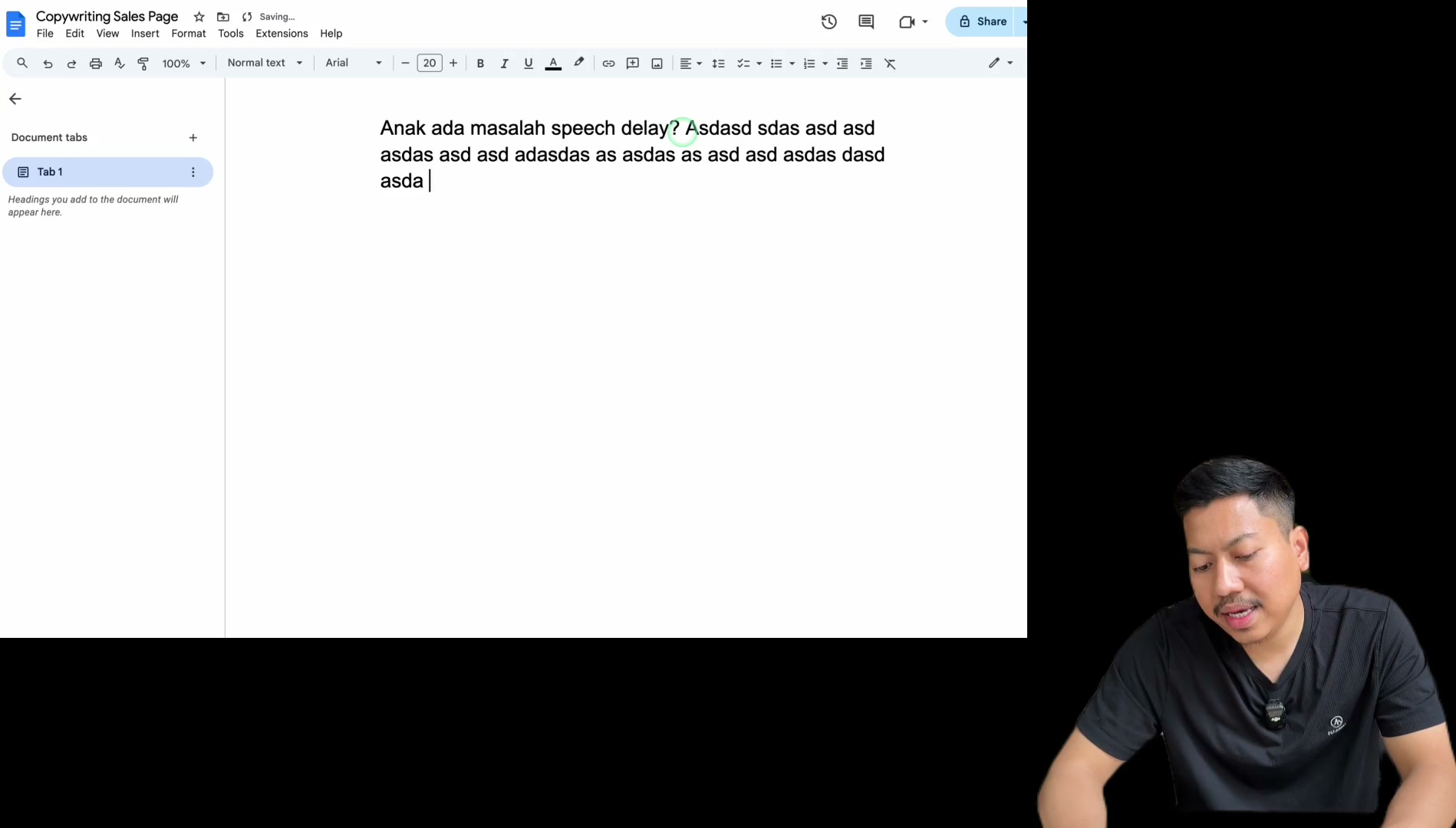Open comment history panel
The height and width of the screenshot is (828, 1456).
point(866,22)
